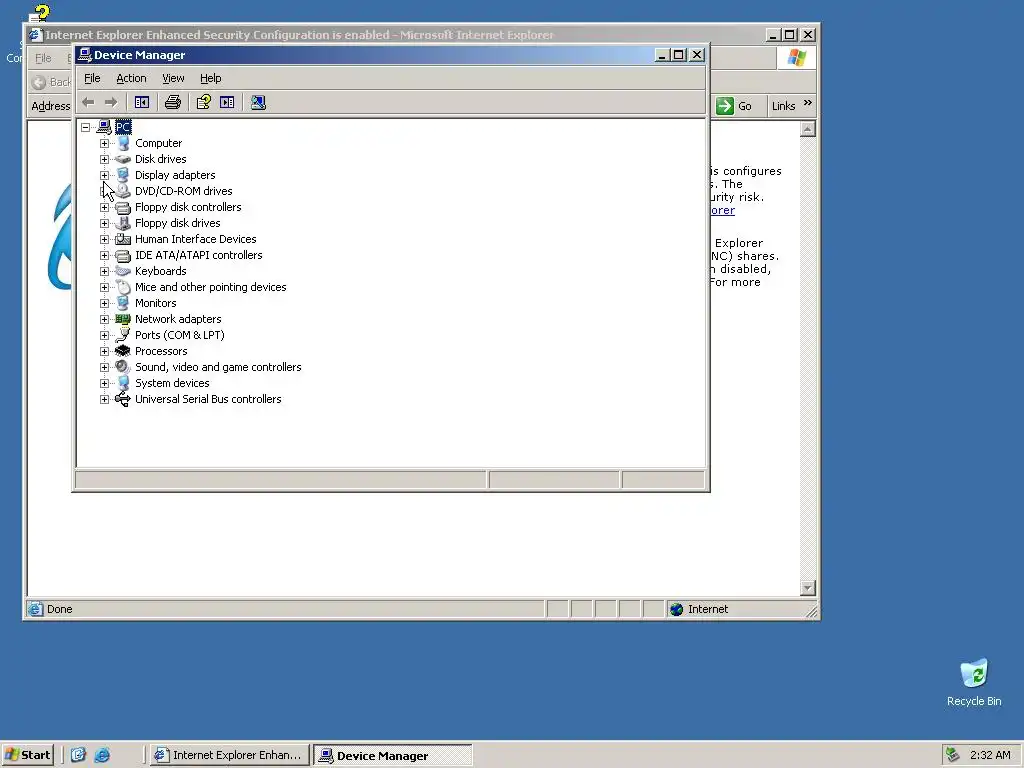Click the Mice pointing devices icon

(123, 287)
